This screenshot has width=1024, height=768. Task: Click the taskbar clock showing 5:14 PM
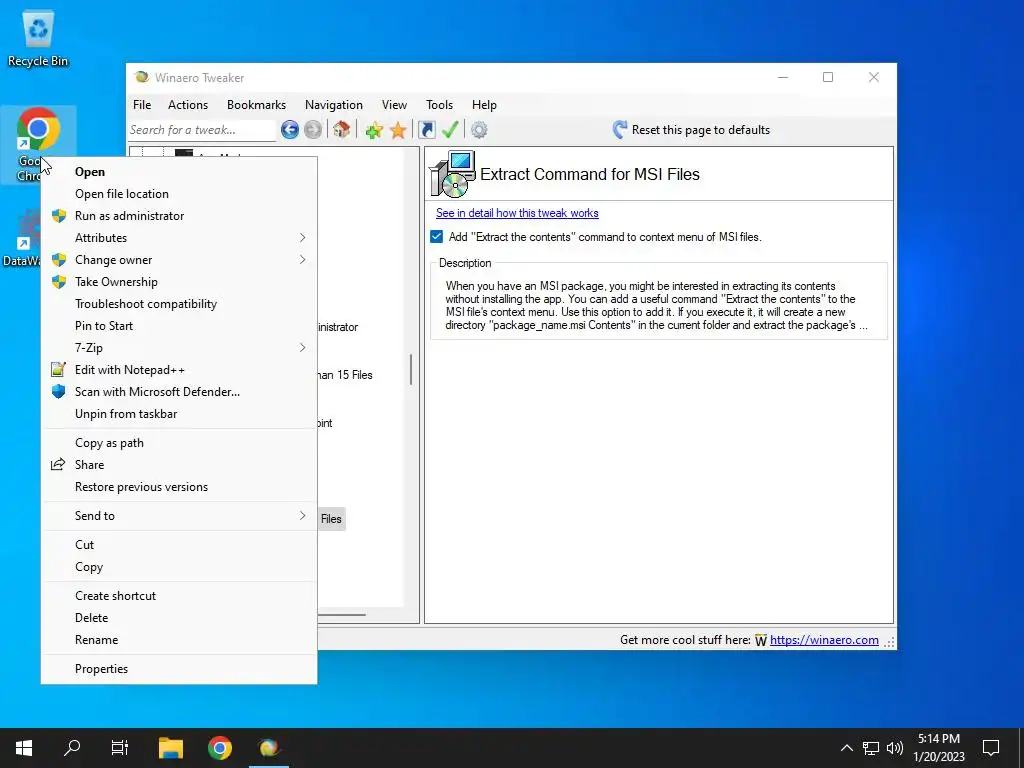(x=939, y=748)
